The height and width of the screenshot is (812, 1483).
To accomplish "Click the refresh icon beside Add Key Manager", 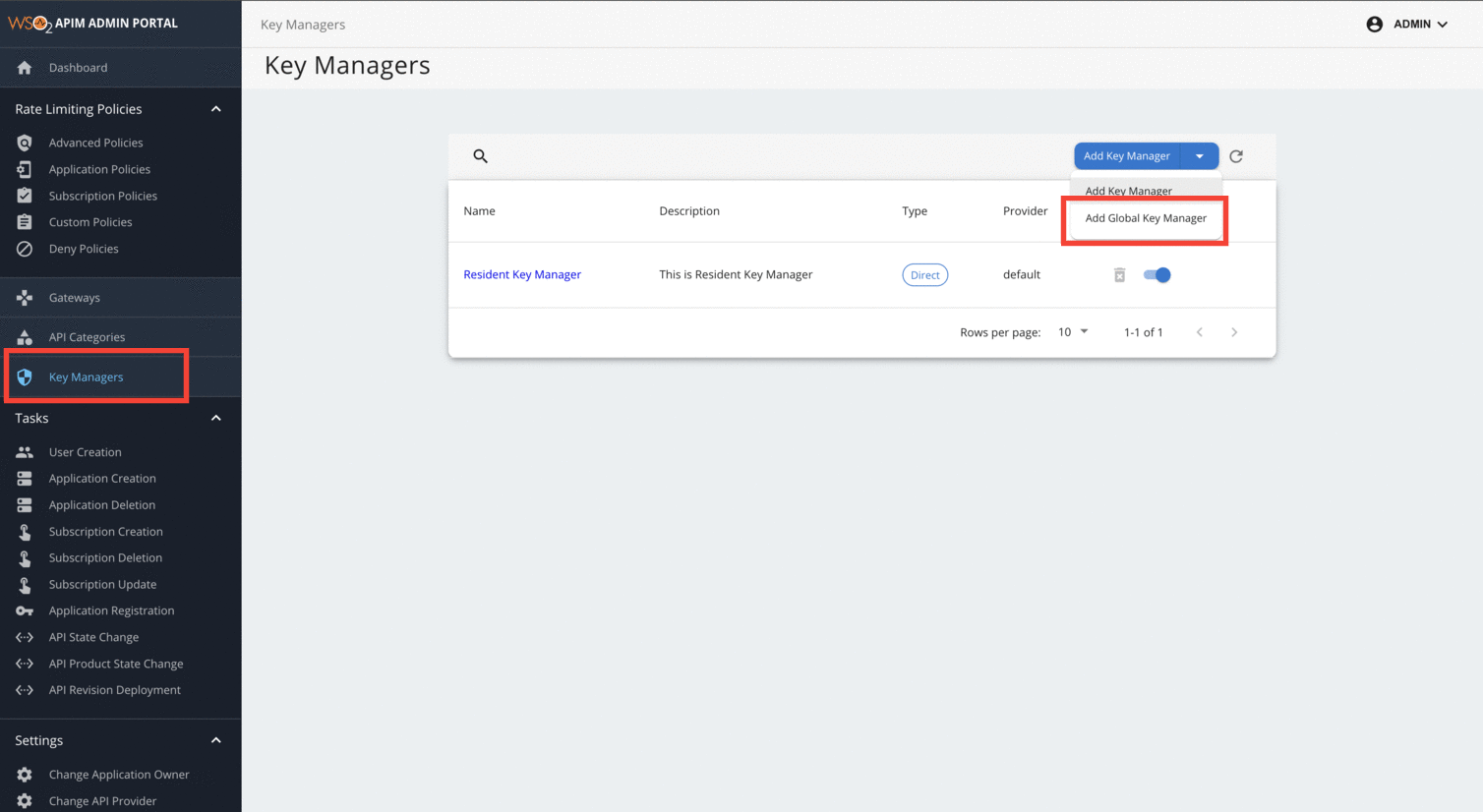I will pyautogui.click(x=1236, y=156).
